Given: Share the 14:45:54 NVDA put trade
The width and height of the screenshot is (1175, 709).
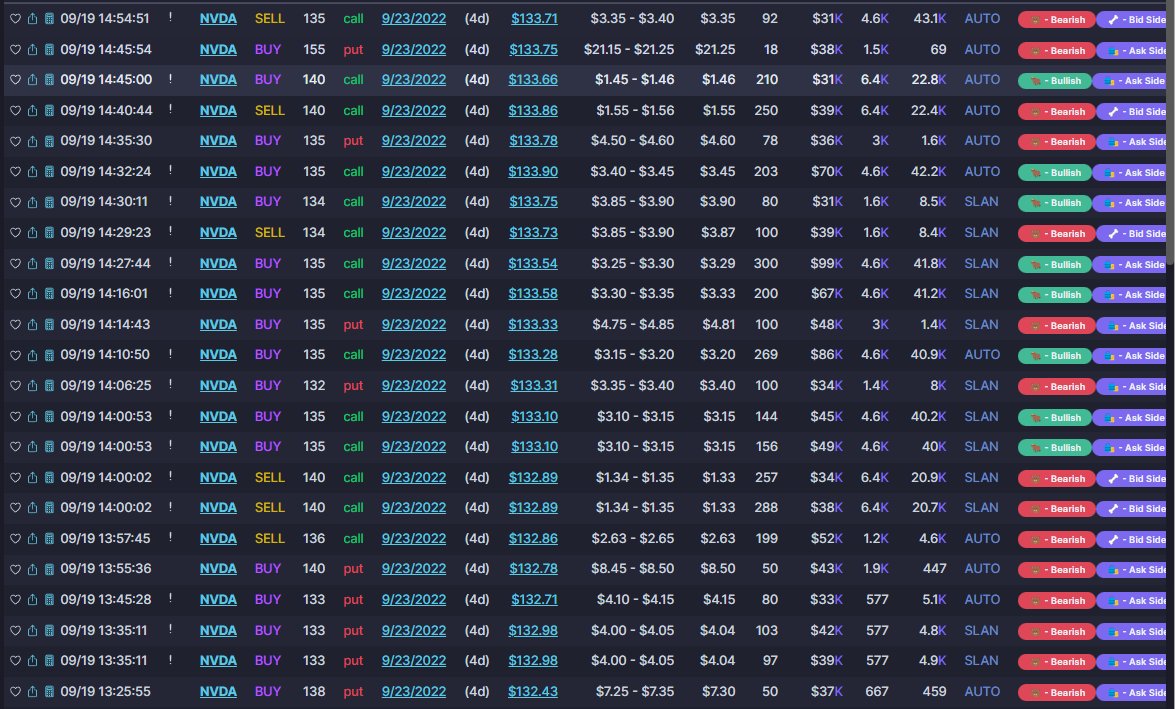Looking at the screenshot, I should pyautogui.click(x=32, y=49).
